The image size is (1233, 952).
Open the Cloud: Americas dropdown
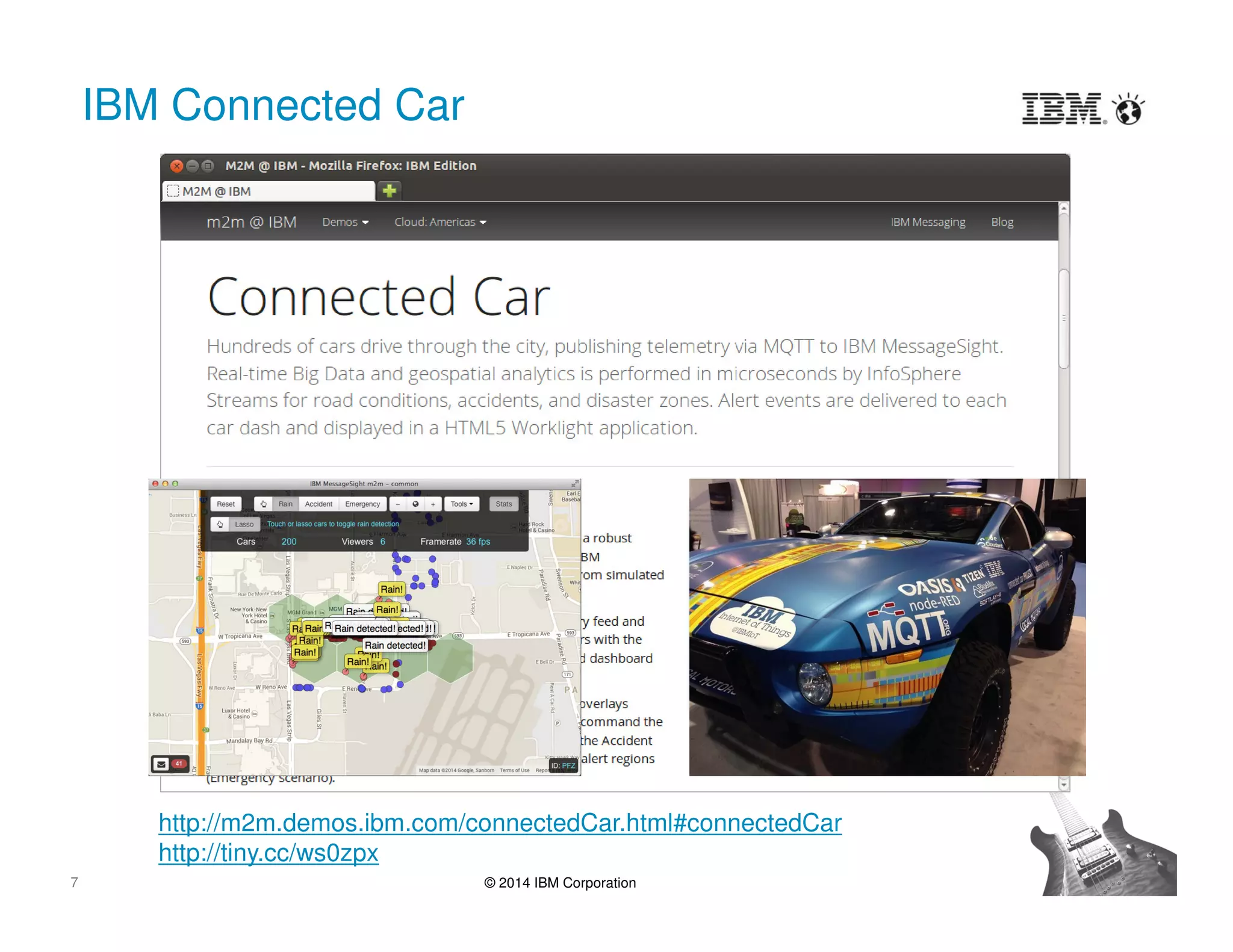(x=440, y=222)
